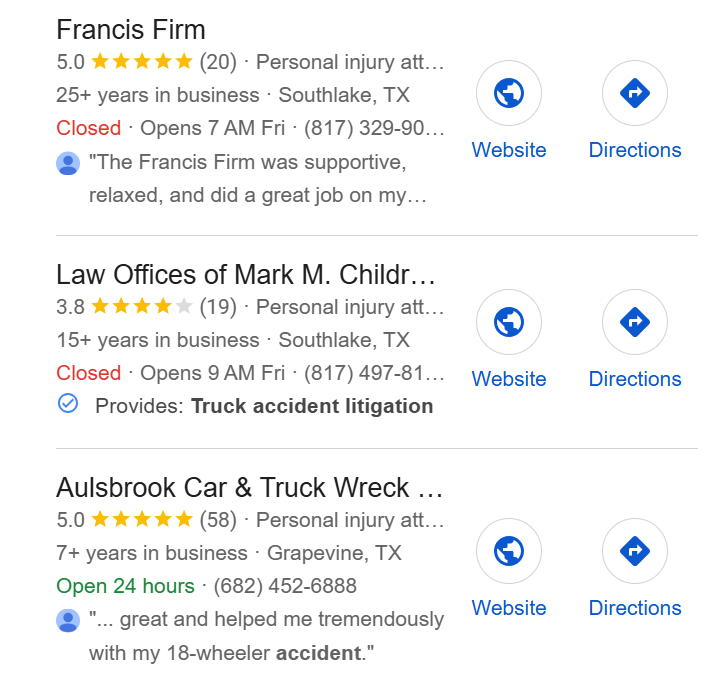This screenshot has width=717, height=683.
Task: Click the globe Website icon for Francis Firm
Action: pos(509,94)
